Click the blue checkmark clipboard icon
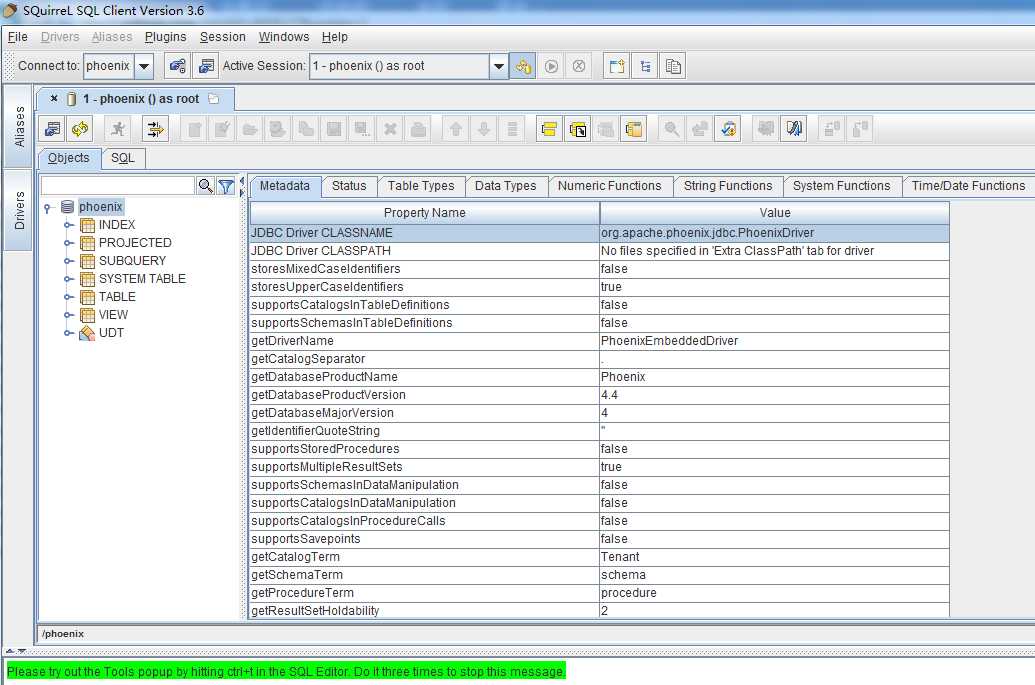This screenshot has height=685, width=1035. 728,129
